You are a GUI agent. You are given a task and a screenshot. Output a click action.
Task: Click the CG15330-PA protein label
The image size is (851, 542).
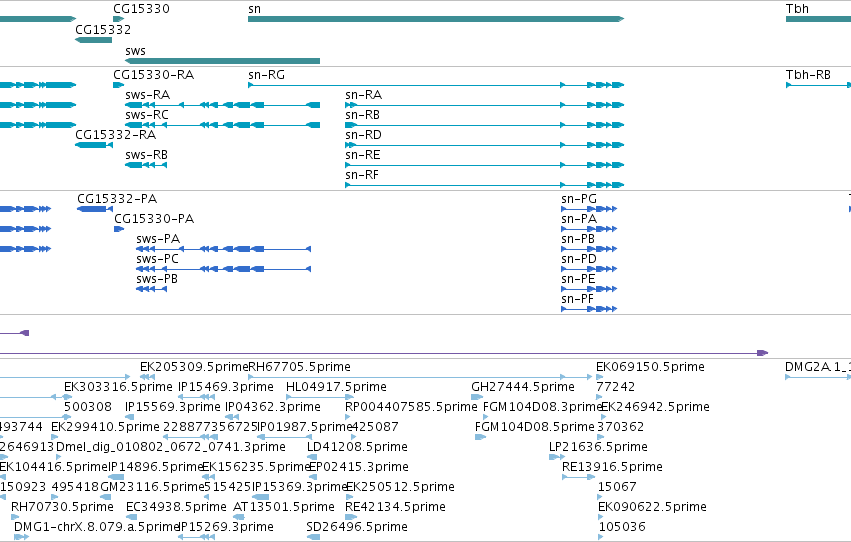(154, 219)
